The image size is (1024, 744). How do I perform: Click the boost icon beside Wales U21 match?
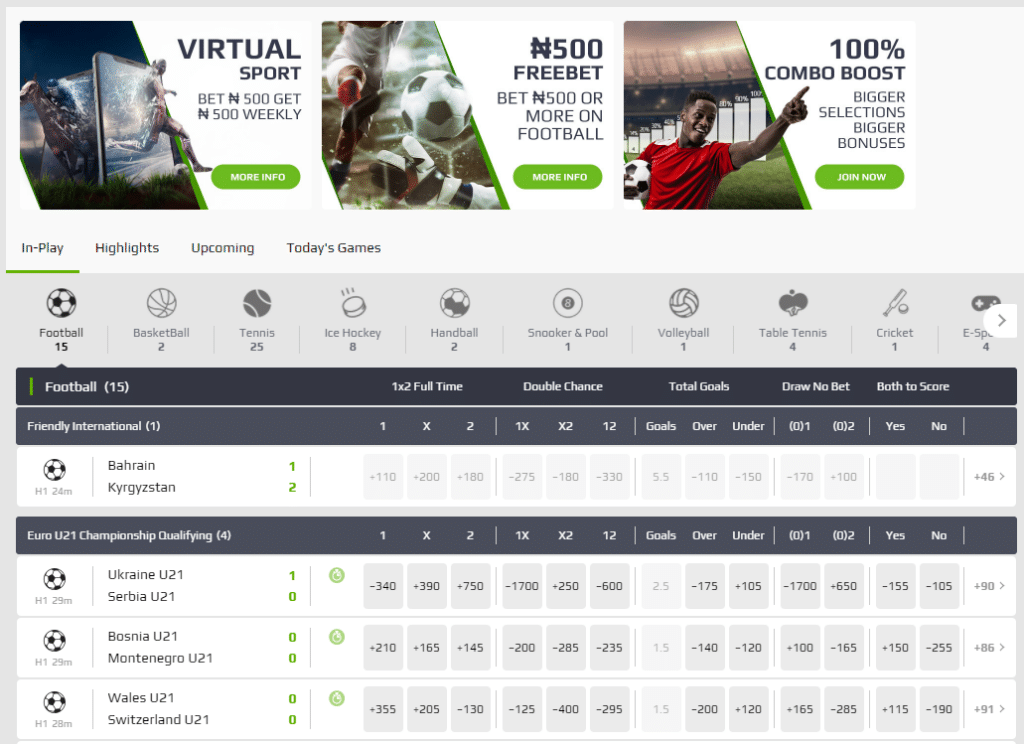pos(336,698)
